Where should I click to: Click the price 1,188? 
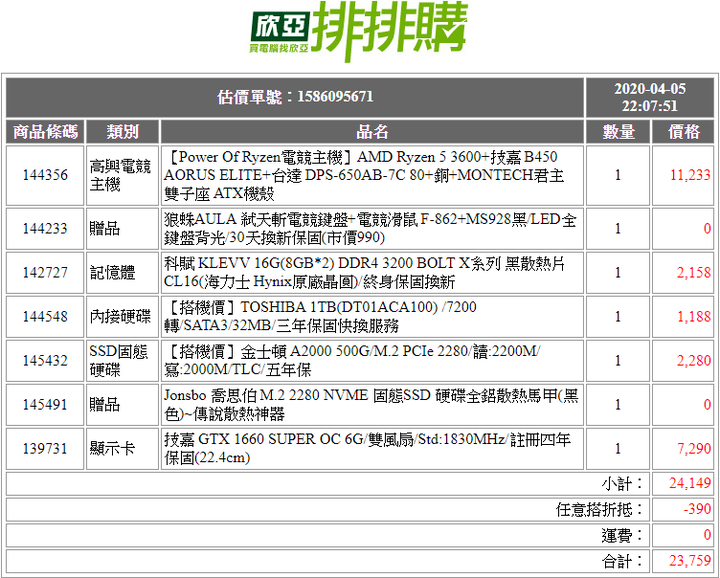(694, 316)
